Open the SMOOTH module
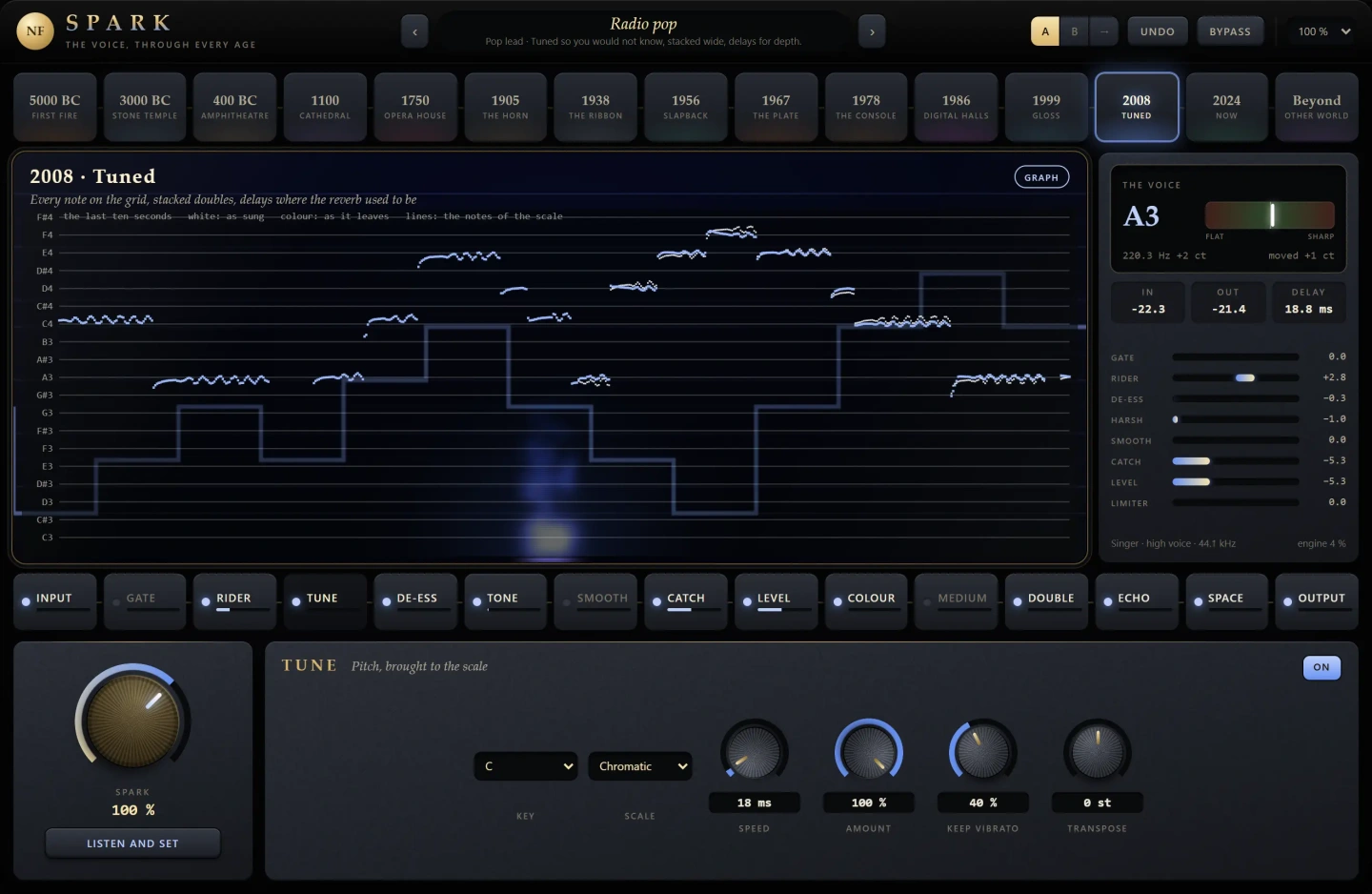 coord(595,600)
